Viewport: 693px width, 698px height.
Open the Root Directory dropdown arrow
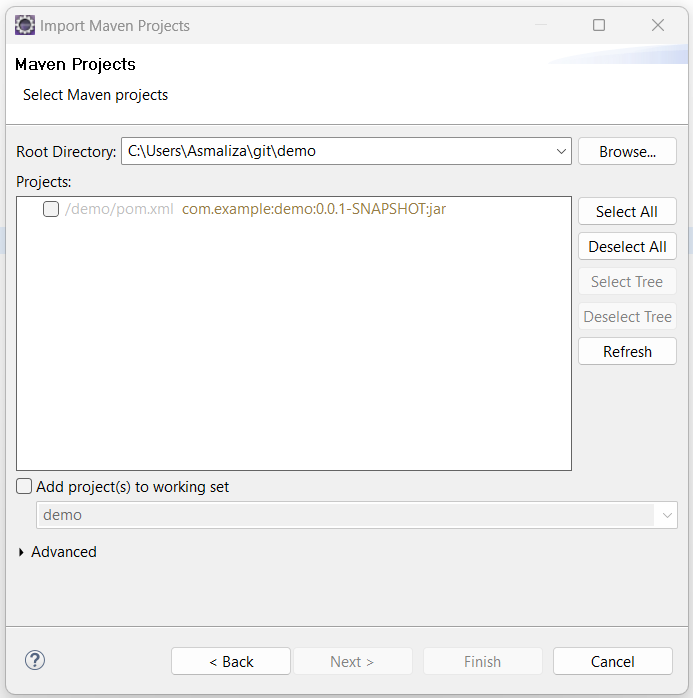click(x=560, y=152)
